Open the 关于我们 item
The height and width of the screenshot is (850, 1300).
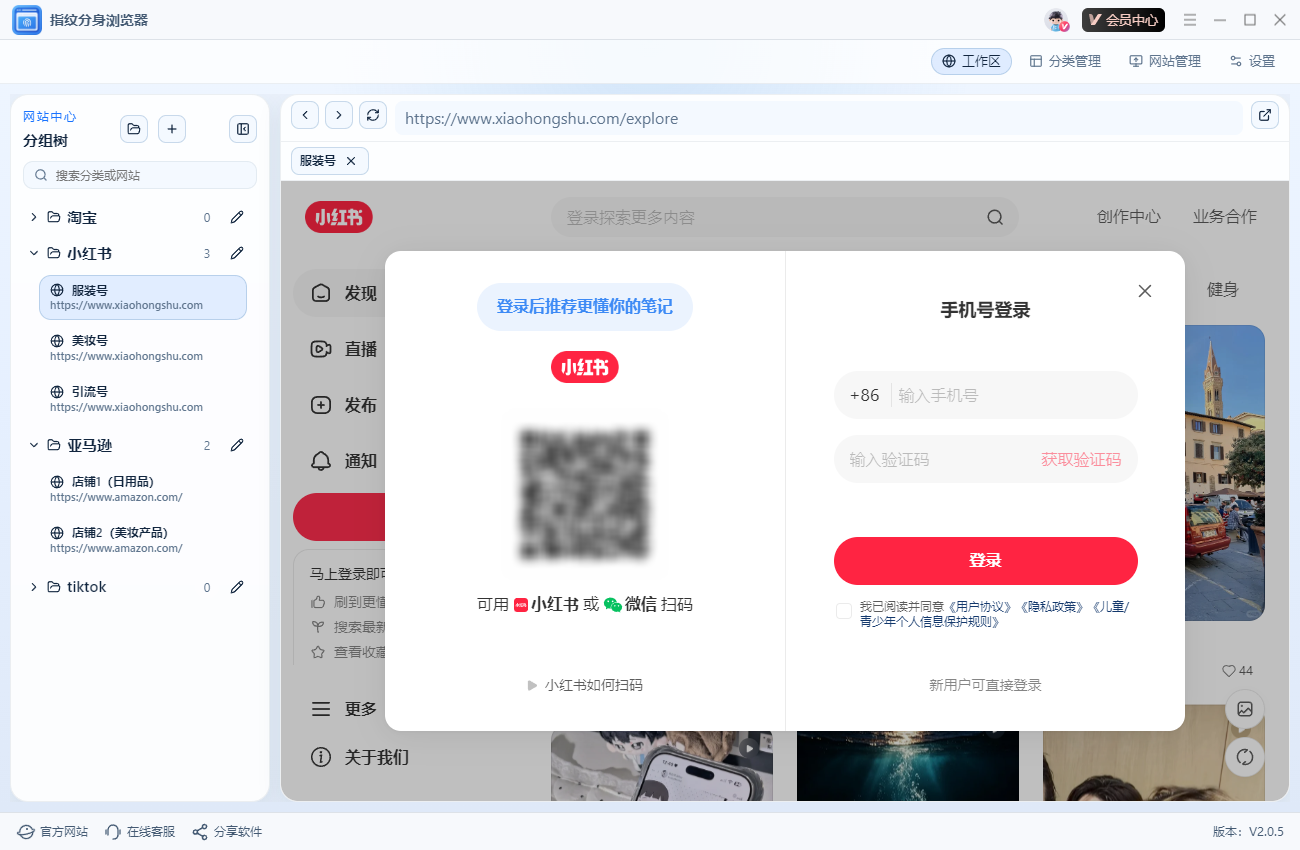click(x=361, y=757)
